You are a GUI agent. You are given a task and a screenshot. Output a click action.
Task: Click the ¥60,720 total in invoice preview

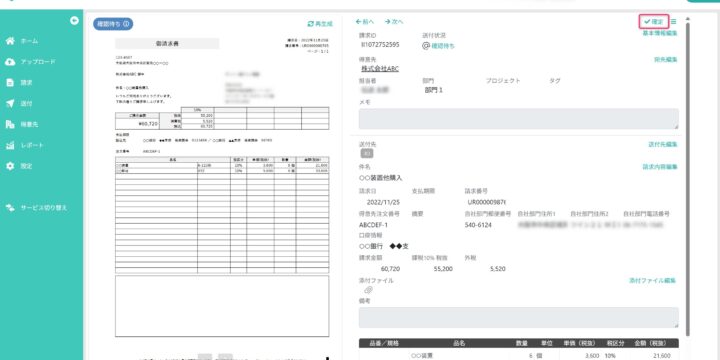pyautogui.click(x=147, y=124)
